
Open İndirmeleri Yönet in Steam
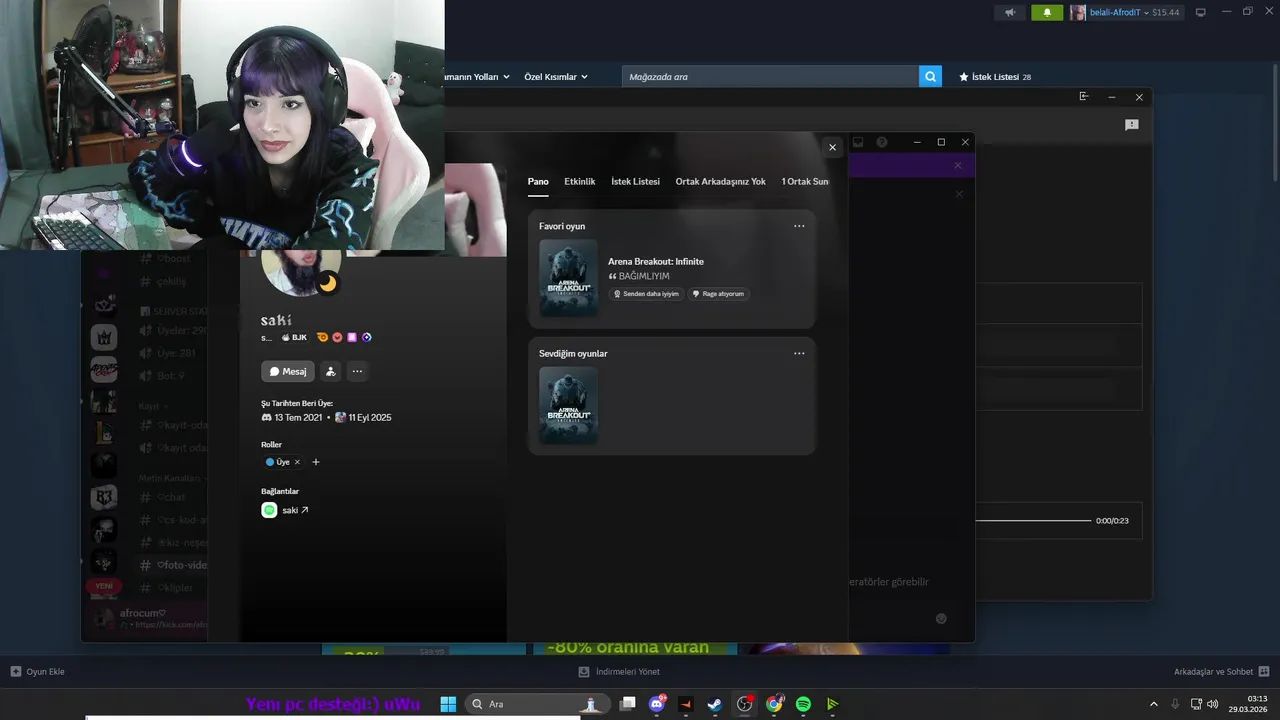point(620,672)
